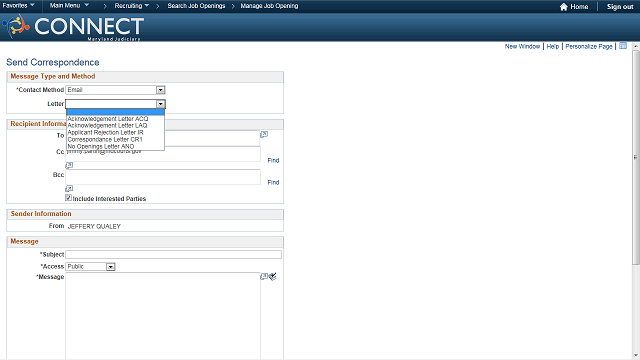This screenshot has height=360, width=640.
Task: Click Sign out
Action: coord(620,7)
